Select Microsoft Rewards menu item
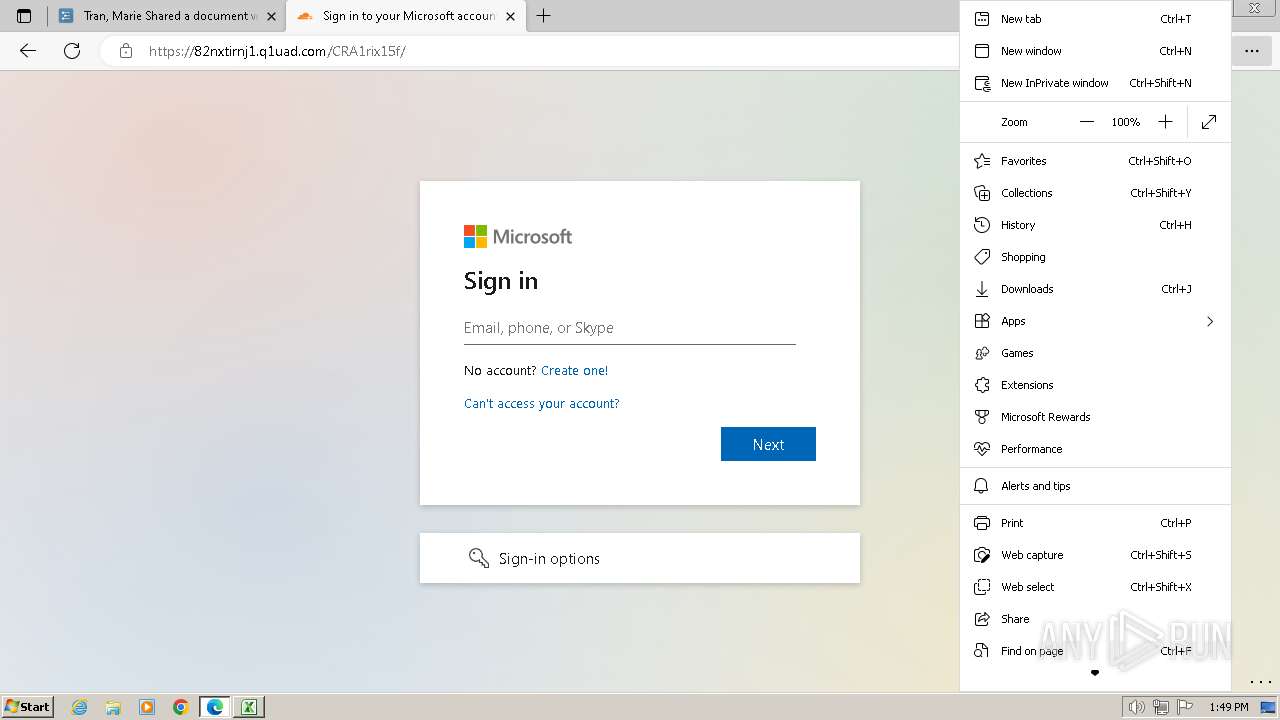Viewport: 1280px width, 720px height. pyautogui.click(x=1095, y=417)
